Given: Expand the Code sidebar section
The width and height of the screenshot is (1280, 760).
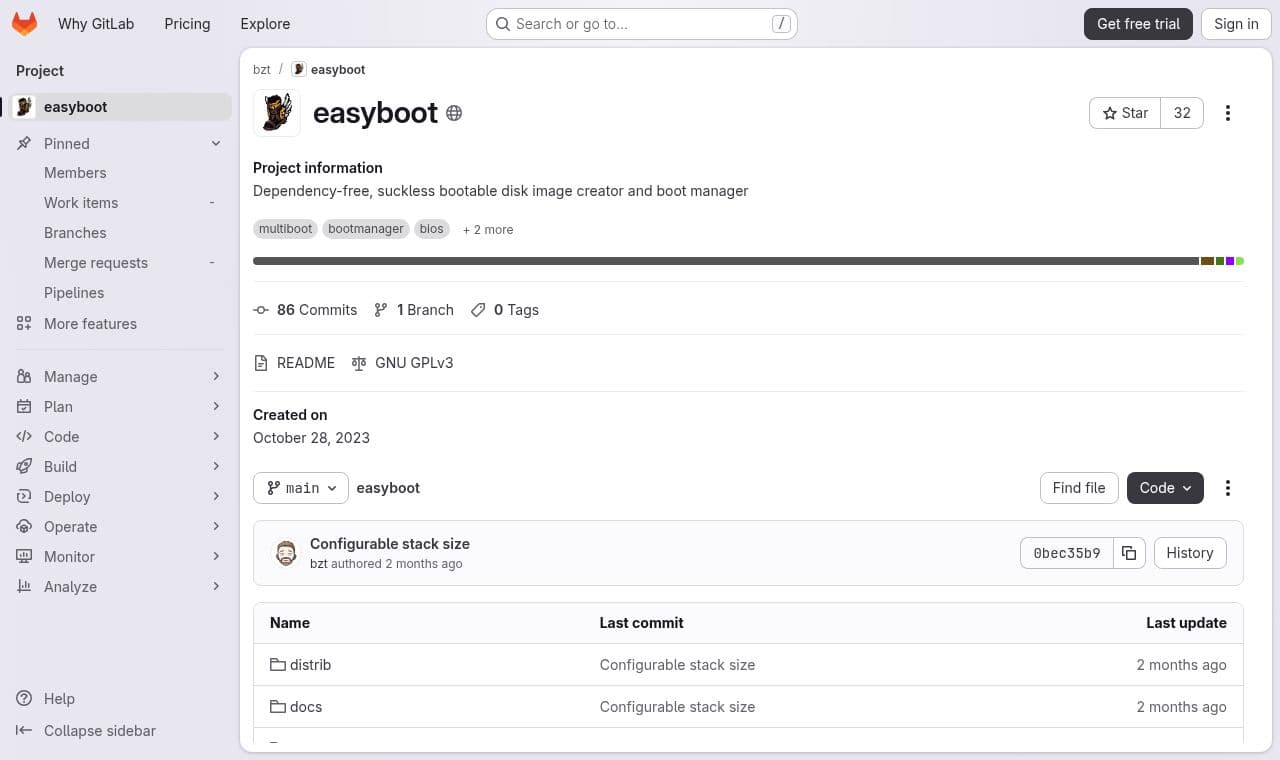Looking at the screenshot, I should (120, 437).
